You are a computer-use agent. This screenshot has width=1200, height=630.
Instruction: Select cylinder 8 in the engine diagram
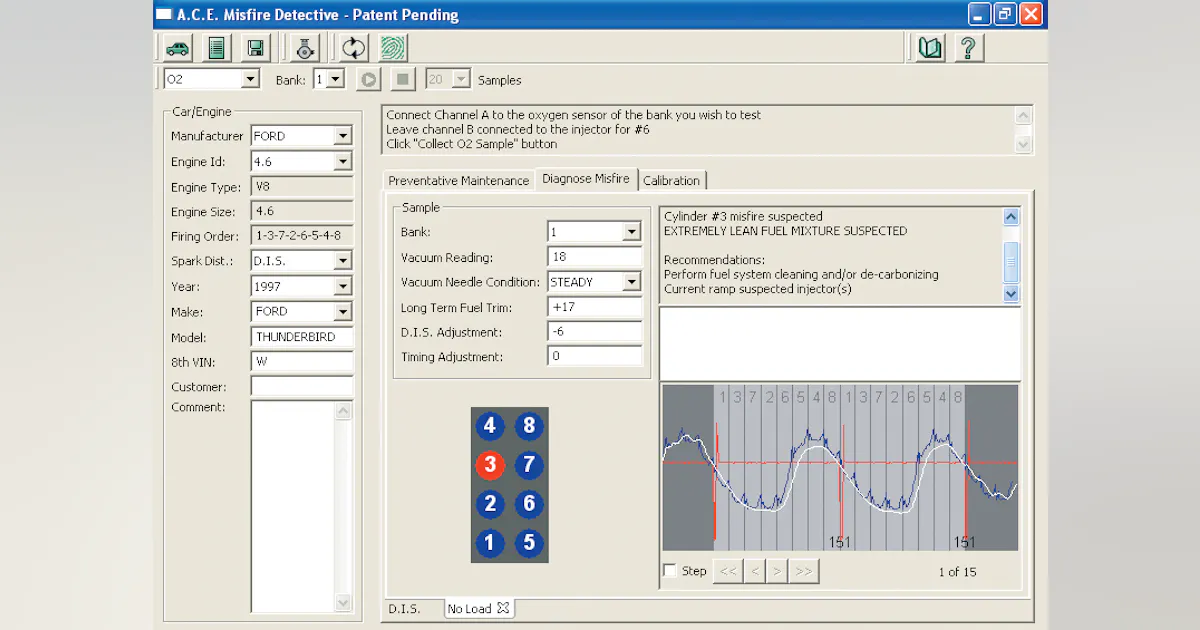tap(529, 427)
